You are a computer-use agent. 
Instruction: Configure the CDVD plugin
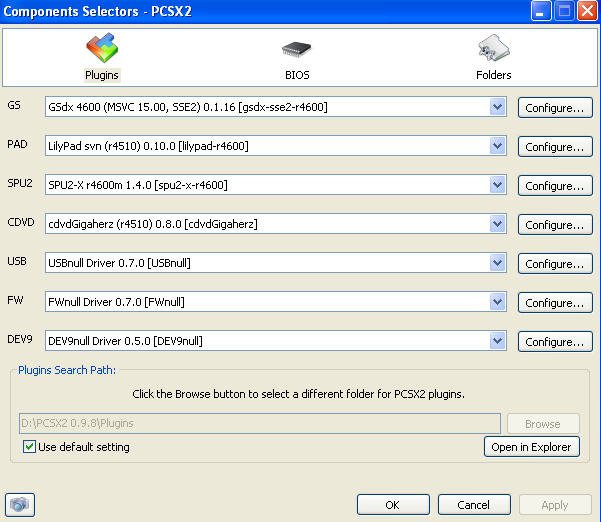555,225
